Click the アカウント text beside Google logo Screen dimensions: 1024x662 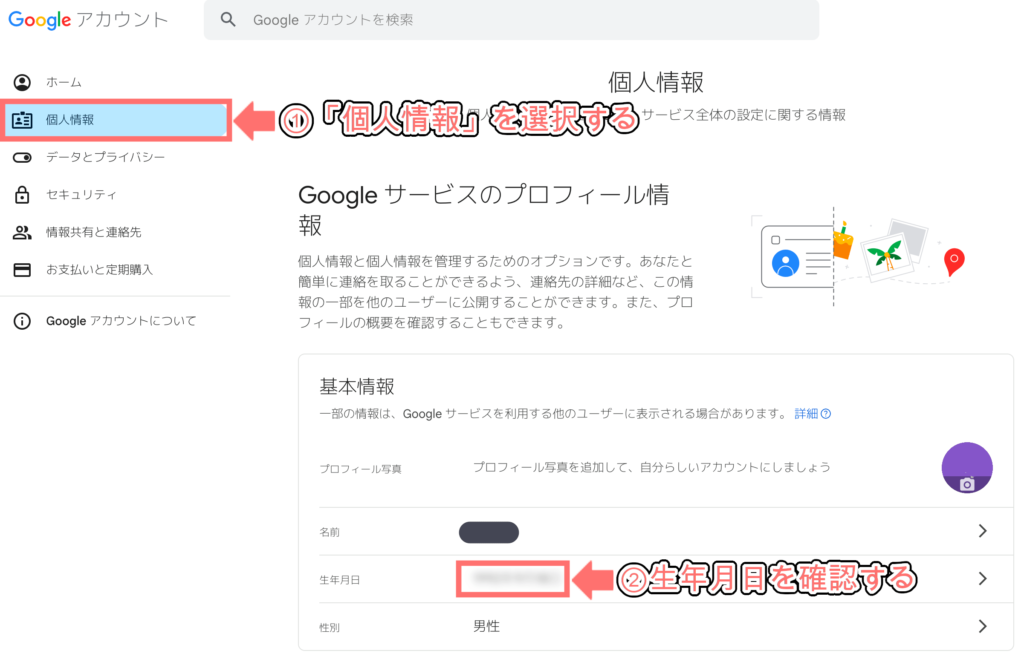pyautogui.click(x=122, y=20)
